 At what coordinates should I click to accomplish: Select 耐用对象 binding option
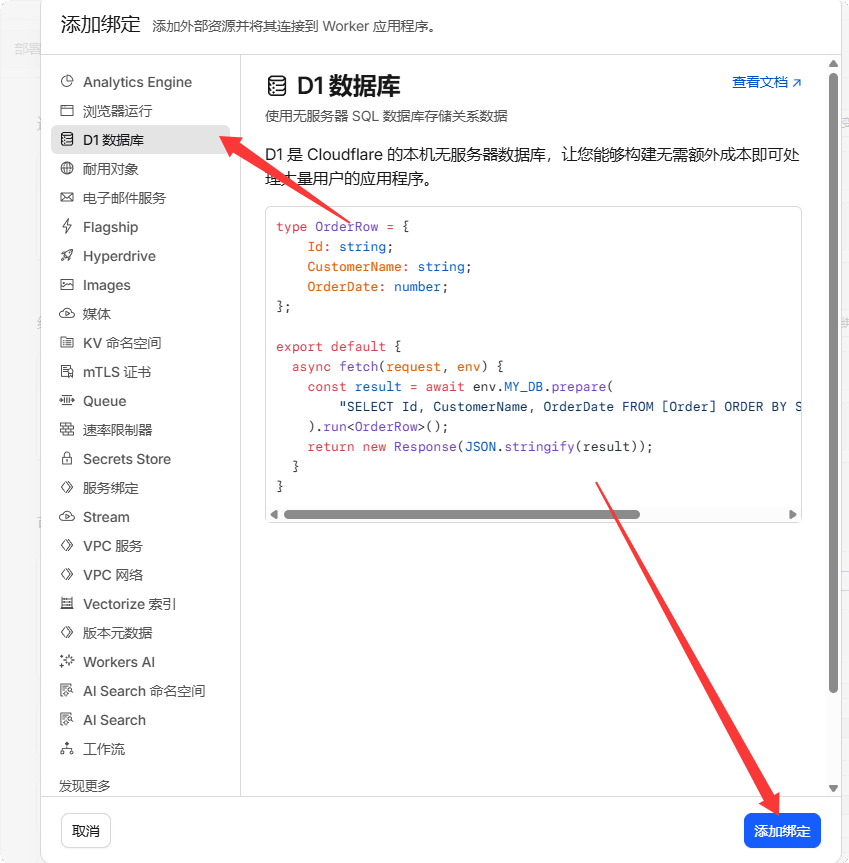pos(140,168)
